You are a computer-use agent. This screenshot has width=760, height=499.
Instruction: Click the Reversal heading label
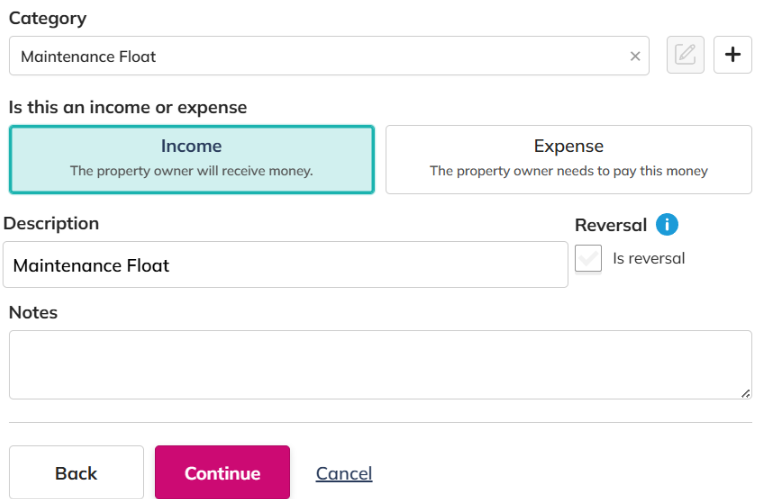[x=611, y=225]
